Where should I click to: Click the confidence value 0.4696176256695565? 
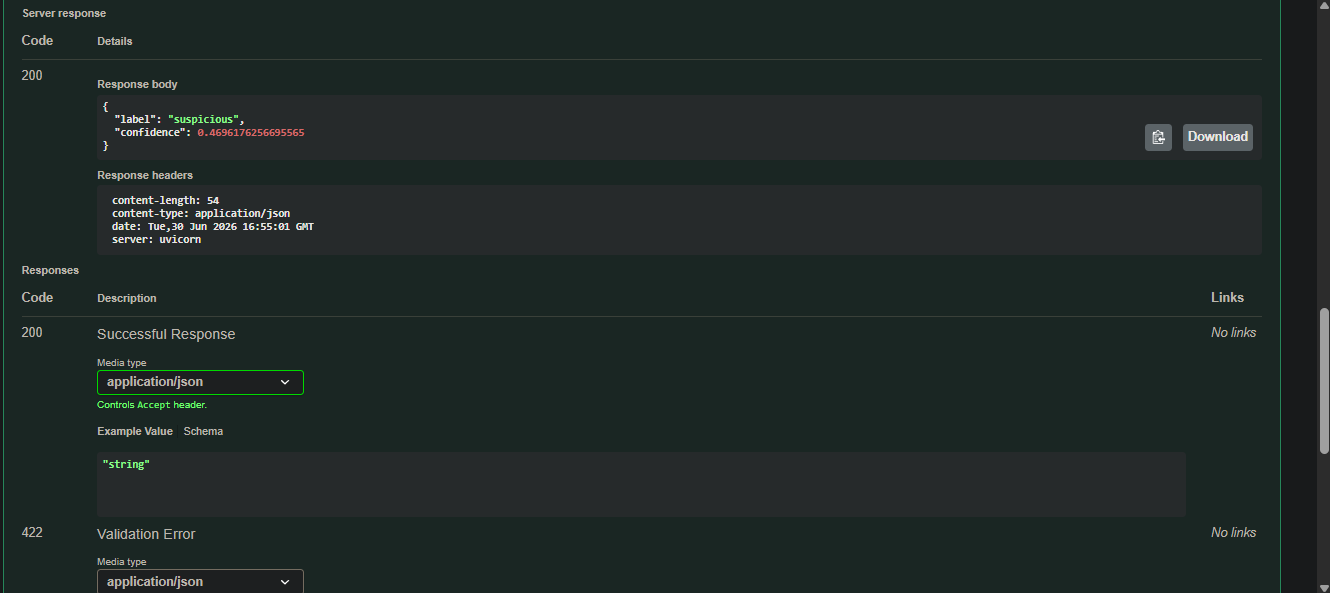pyautogui.click(x=251, y=132)
